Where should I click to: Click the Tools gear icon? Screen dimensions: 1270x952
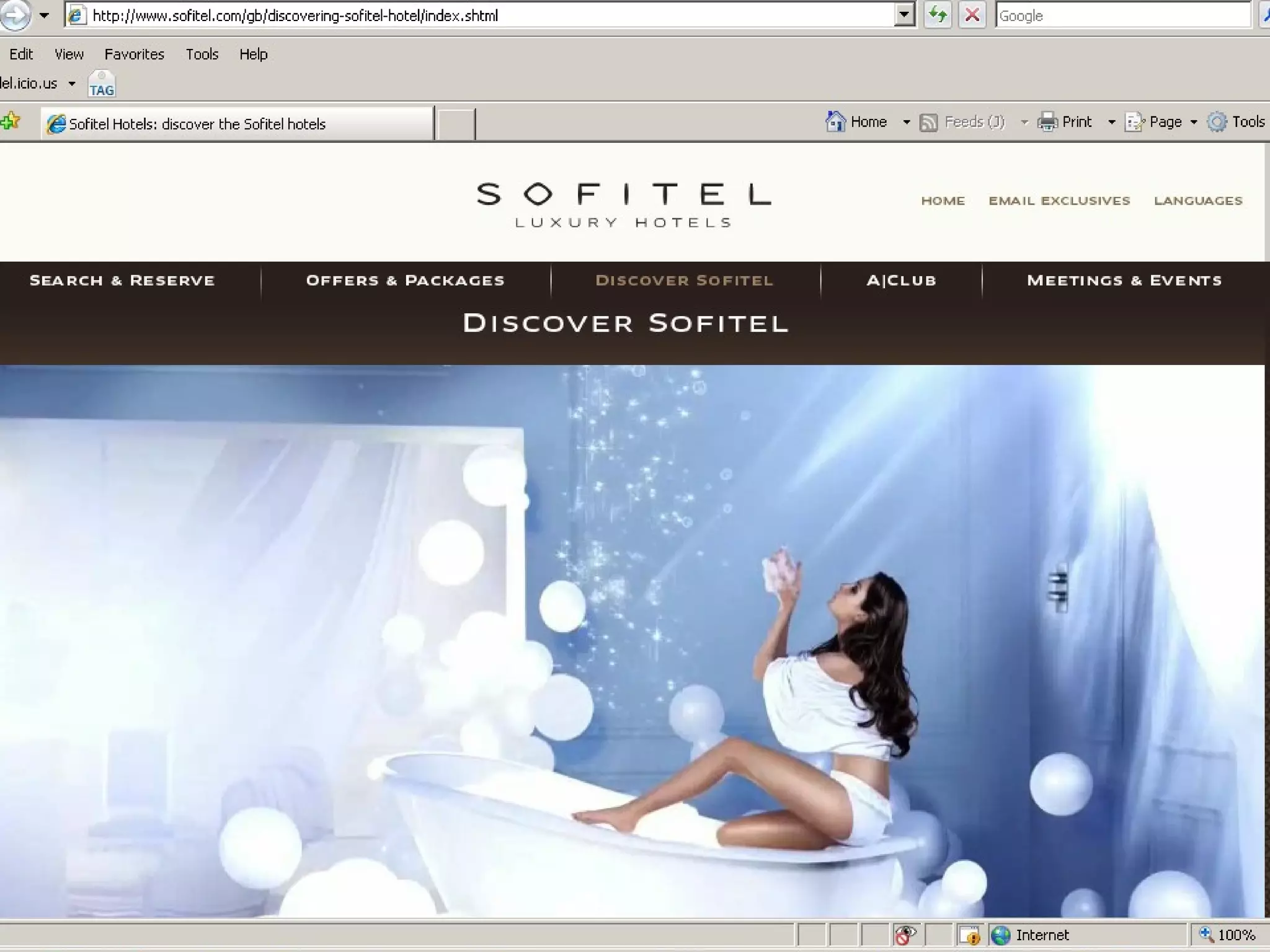pyautogui.click(x=1217, y=121)
